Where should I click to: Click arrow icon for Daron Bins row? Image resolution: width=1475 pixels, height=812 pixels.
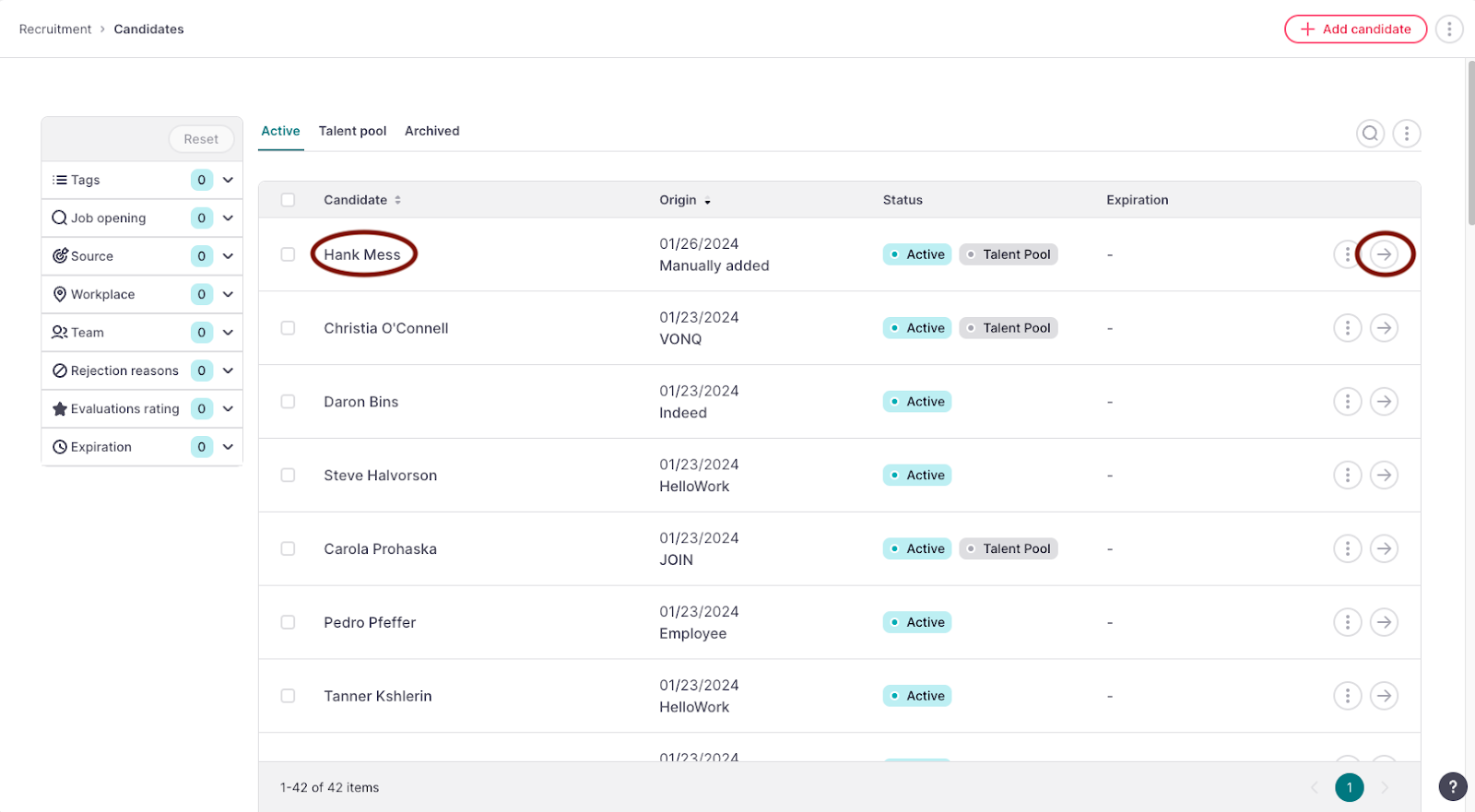click(1384, 402)
